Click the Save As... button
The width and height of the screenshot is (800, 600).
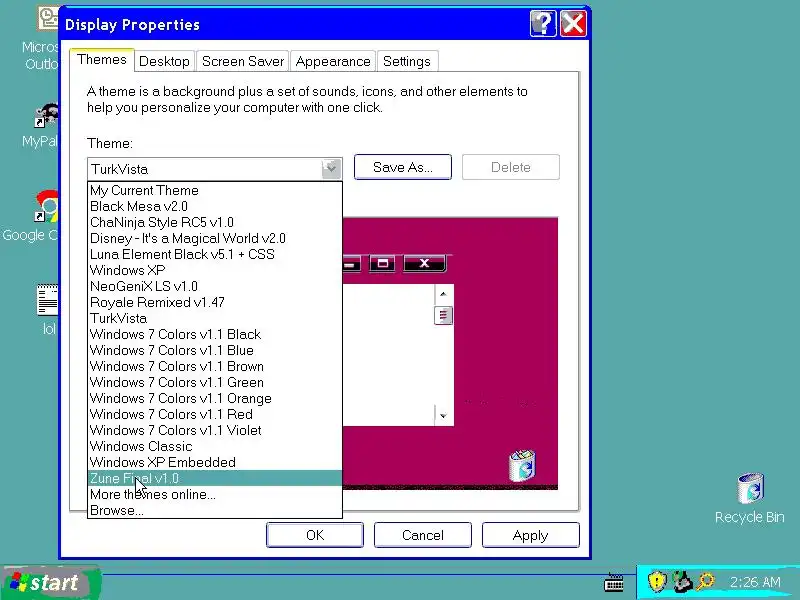pos(403,167)
